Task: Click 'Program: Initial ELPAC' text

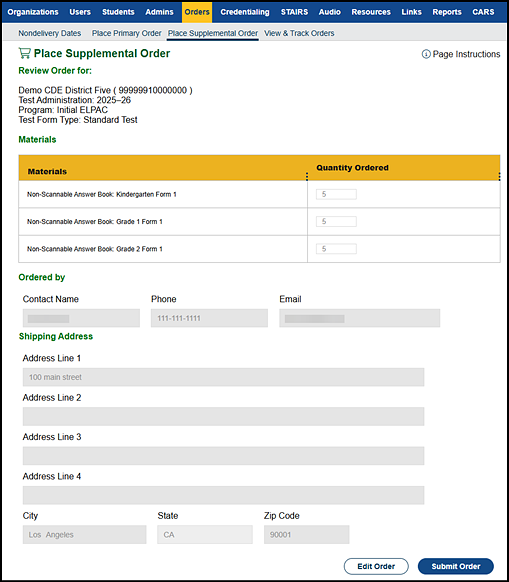Action: click(x=63, y=110)
